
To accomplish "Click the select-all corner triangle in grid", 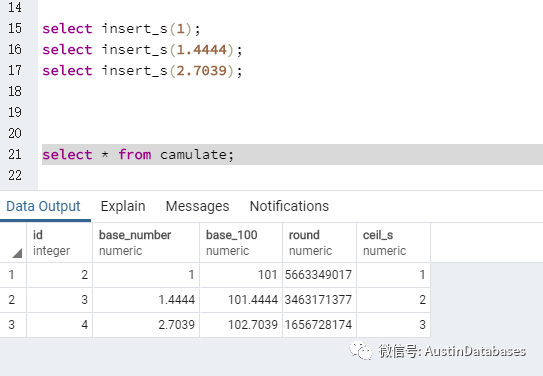I will tap(17, 253).
